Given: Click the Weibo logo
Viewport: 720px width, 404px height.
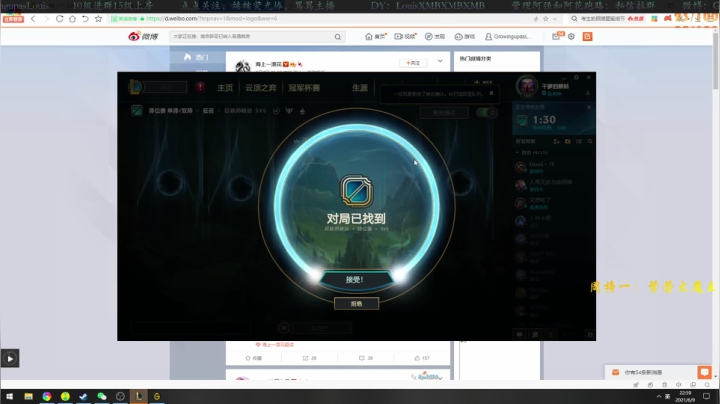Looking at the screenshot, I should click(x=143, y=36).
